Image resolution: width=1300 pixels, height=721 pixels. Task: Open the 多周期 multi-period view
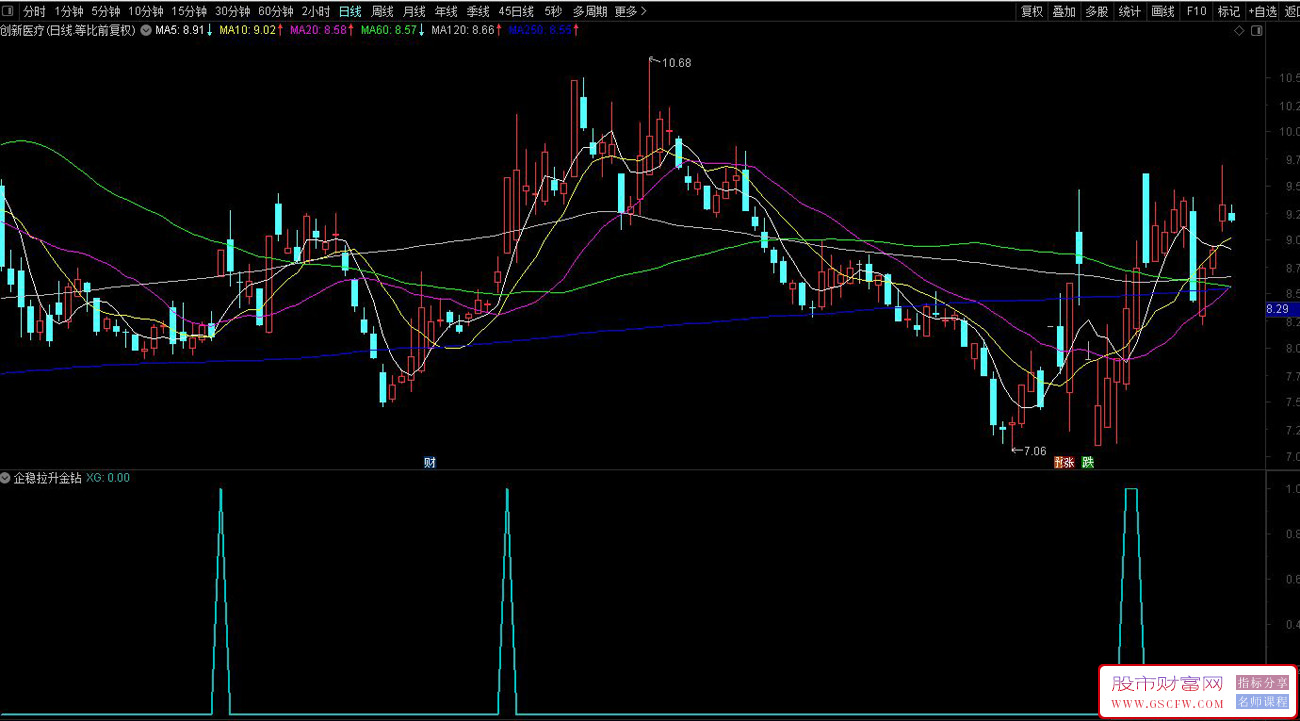tap(590, 11)
